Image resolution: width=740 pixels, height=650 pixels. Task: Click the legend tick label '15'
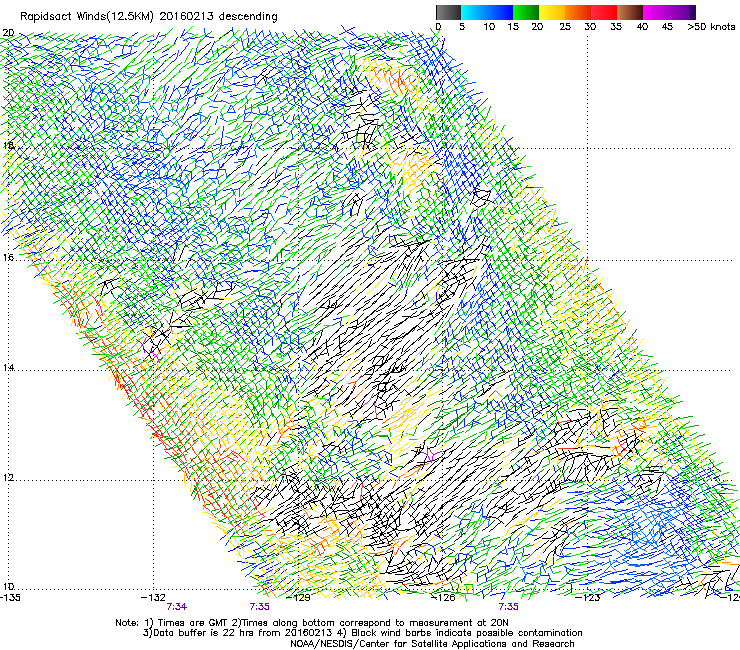pyautogui.click(x=513, y=27)
